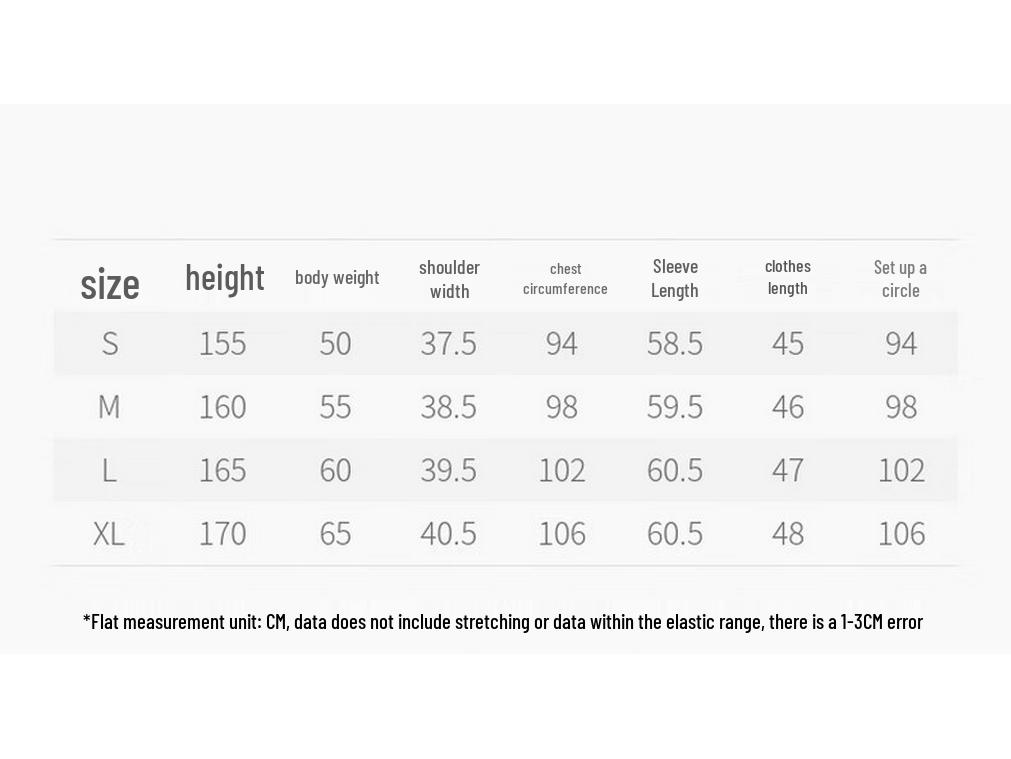Click the clothes length value 47
This screenshot has width=1011, height=759.
[788, 470]
